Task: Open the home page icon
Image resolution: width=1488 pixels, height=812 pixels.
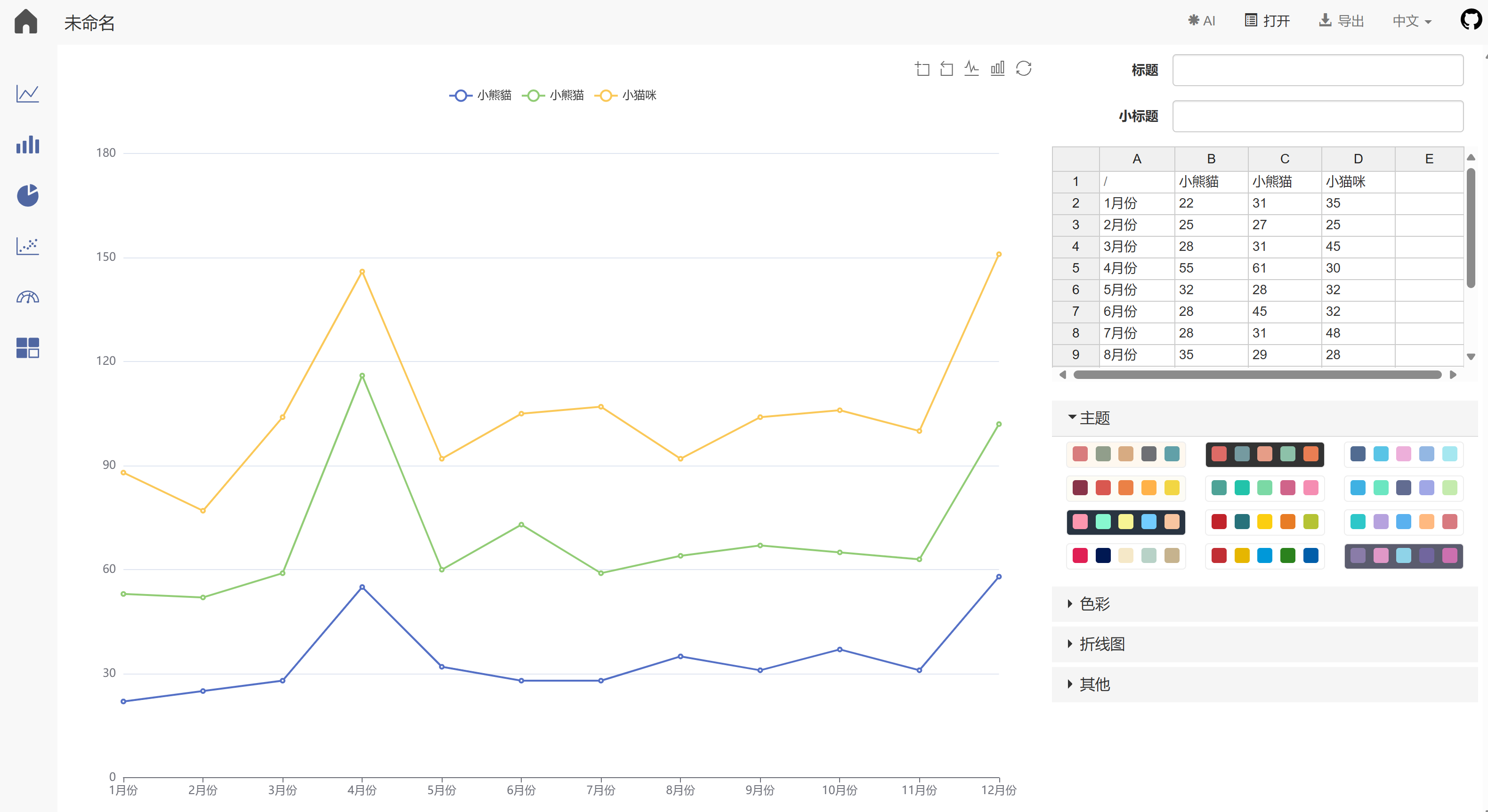Action: (26, 21)
